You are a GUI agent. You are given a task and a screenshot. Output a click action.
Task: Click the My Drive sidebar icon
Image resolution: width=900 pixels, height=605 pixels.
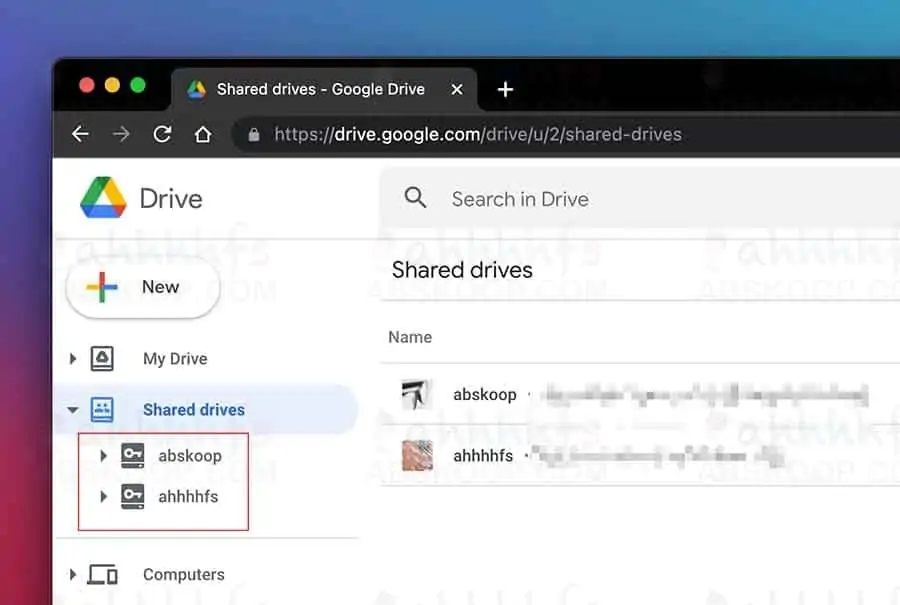tap(101, 357)
